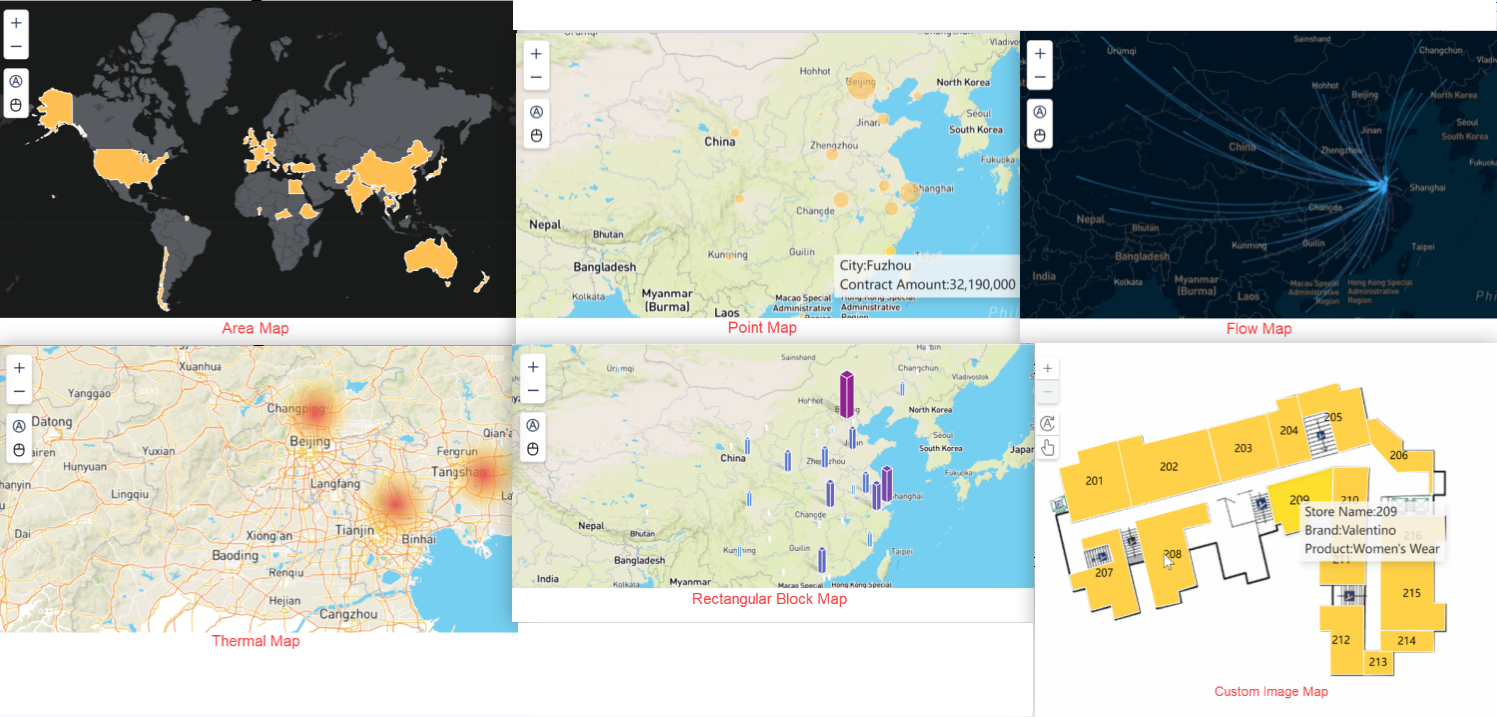
Task: Select store block 214 on the floor plan
Action: coord(1407,640)
